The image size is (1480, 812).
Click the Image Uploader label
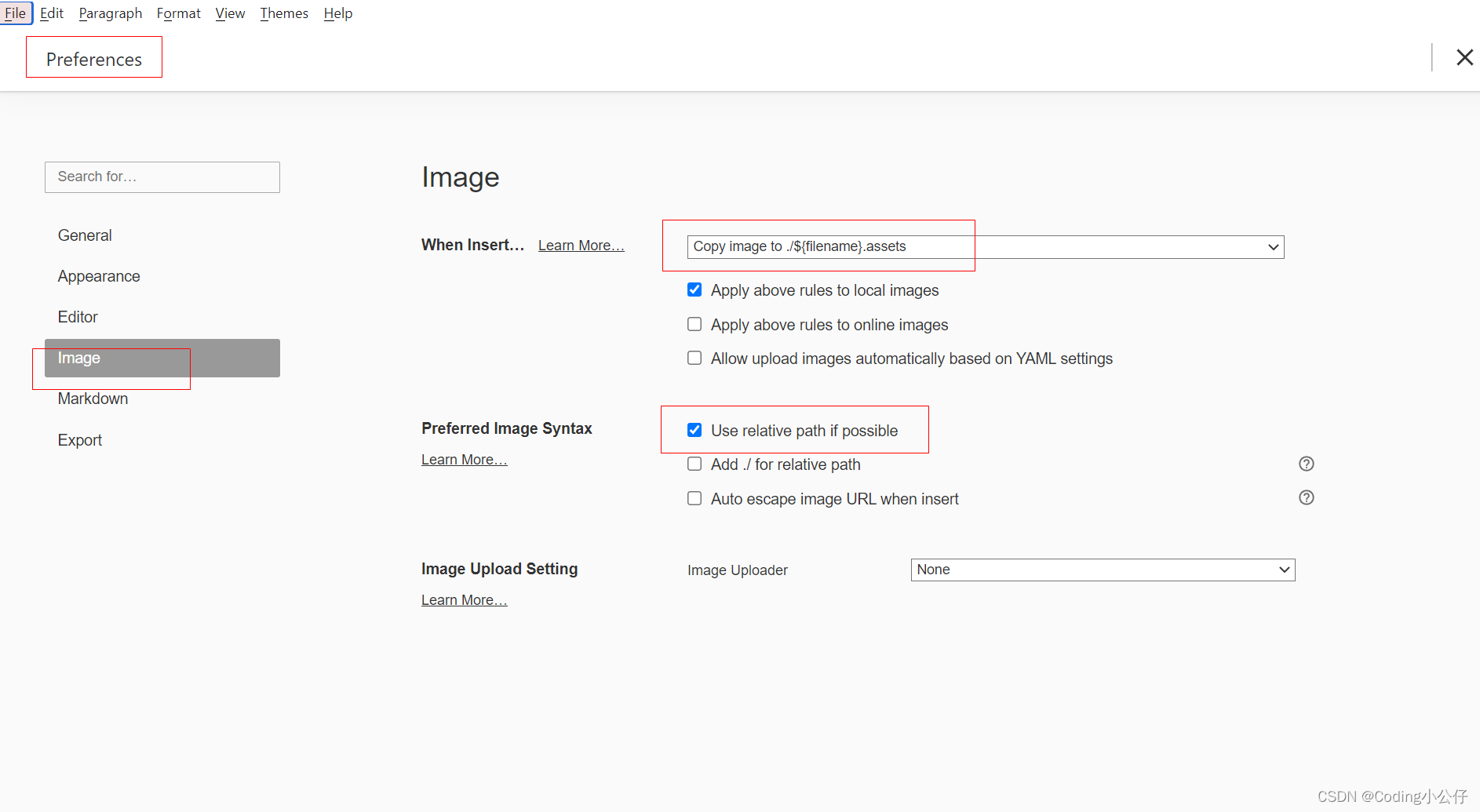coord(738,570)
